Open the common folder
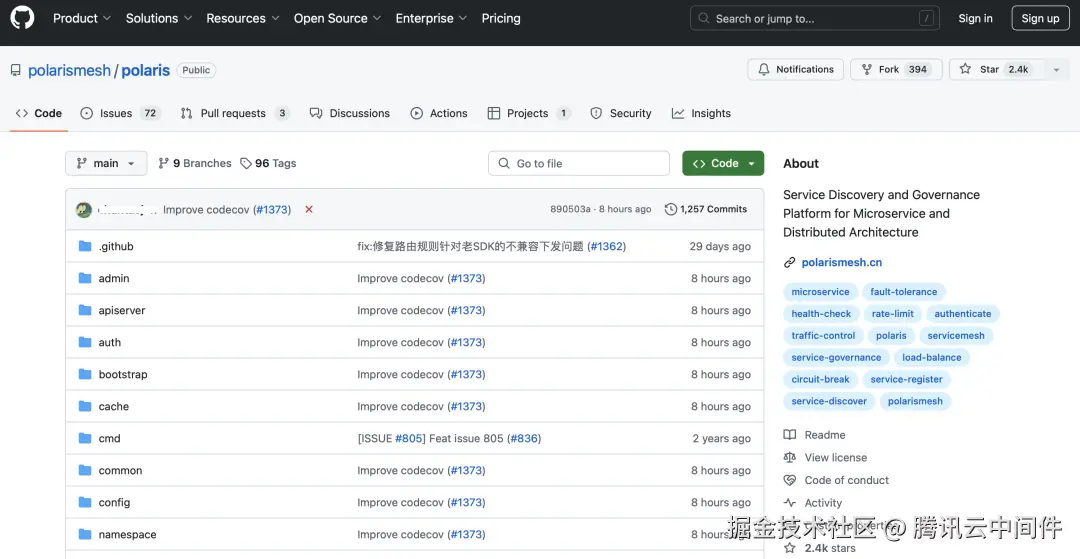Image resolution: width=1080 pixels, height=559 pixels. click(x=121, y=470)
